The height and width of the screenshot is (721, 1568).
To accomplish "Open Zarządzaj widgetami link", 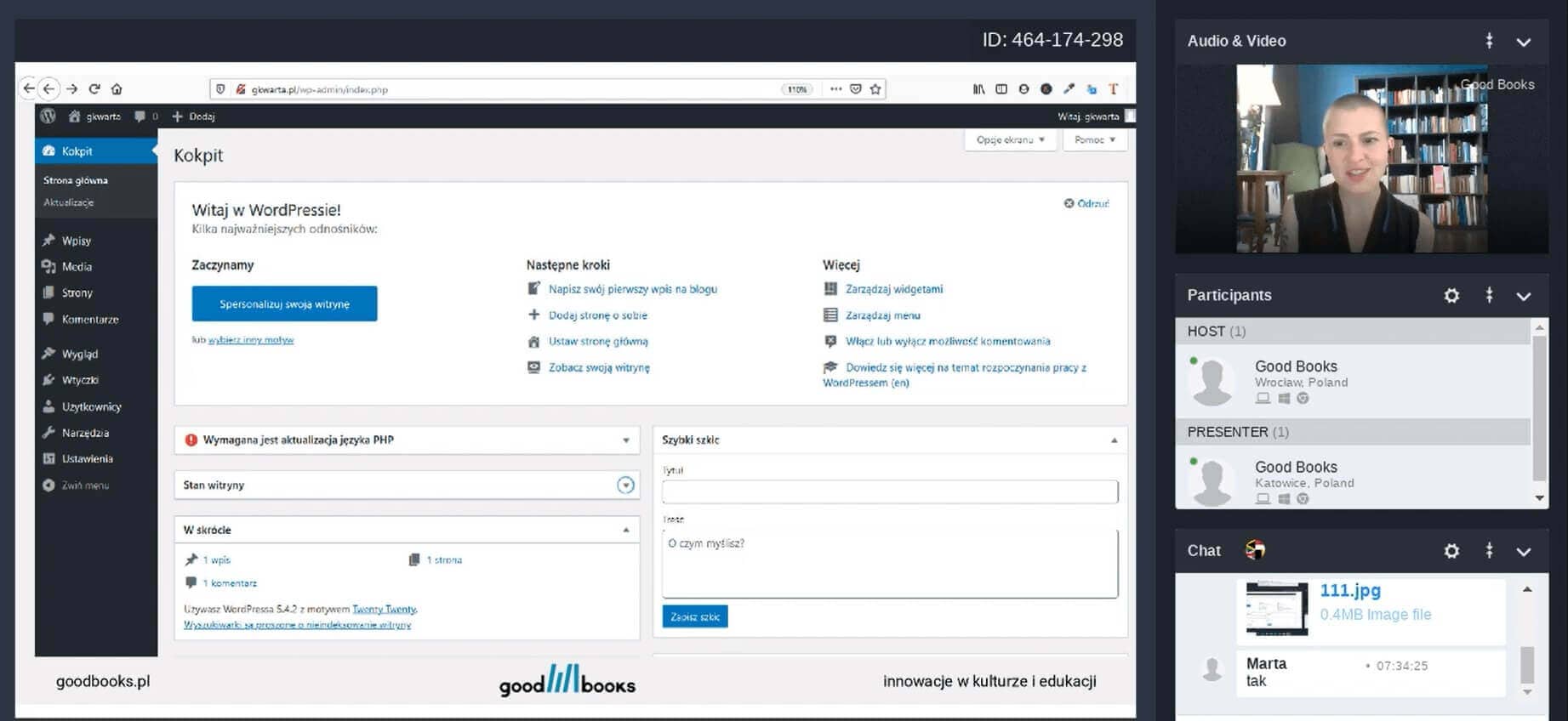I will [x=894, y=289].
